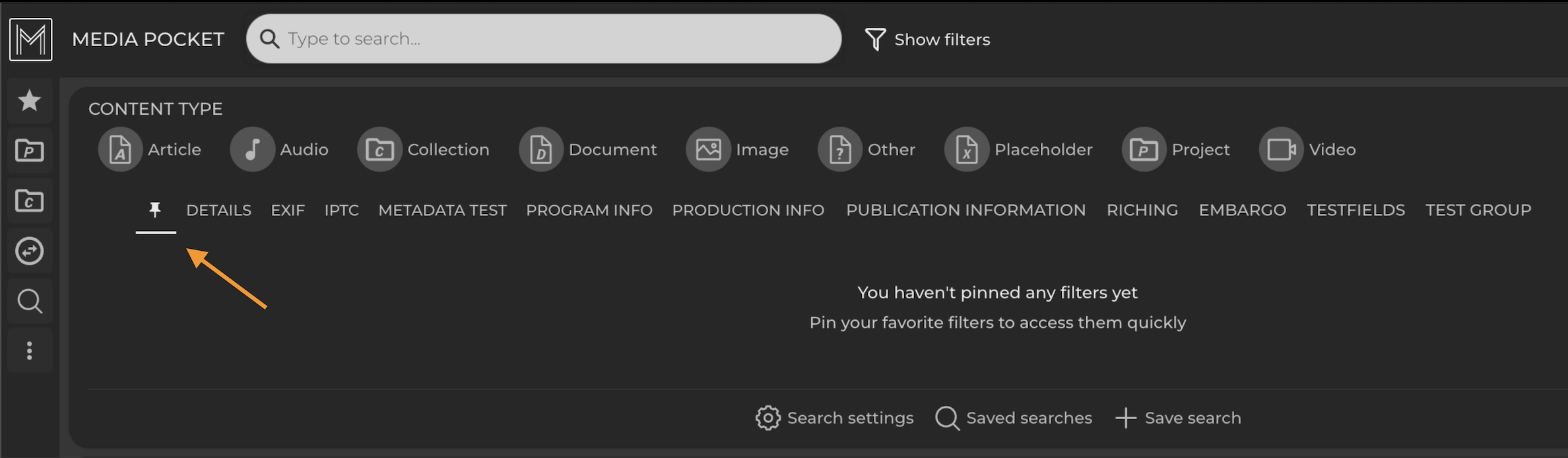Click the Media Pocket logo icon
Screen dimensions: 1568x458
(31, 40)
